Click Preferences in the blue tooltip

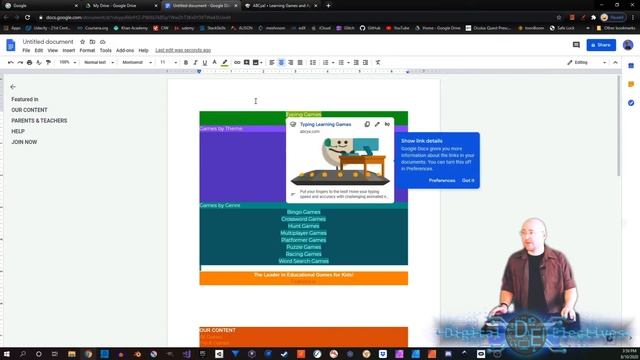(442, 180)
